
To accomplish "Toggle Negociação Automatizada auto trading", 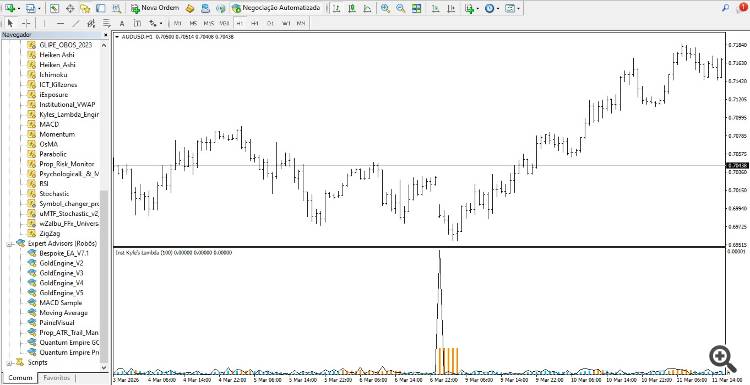I will tap(276, 8).
